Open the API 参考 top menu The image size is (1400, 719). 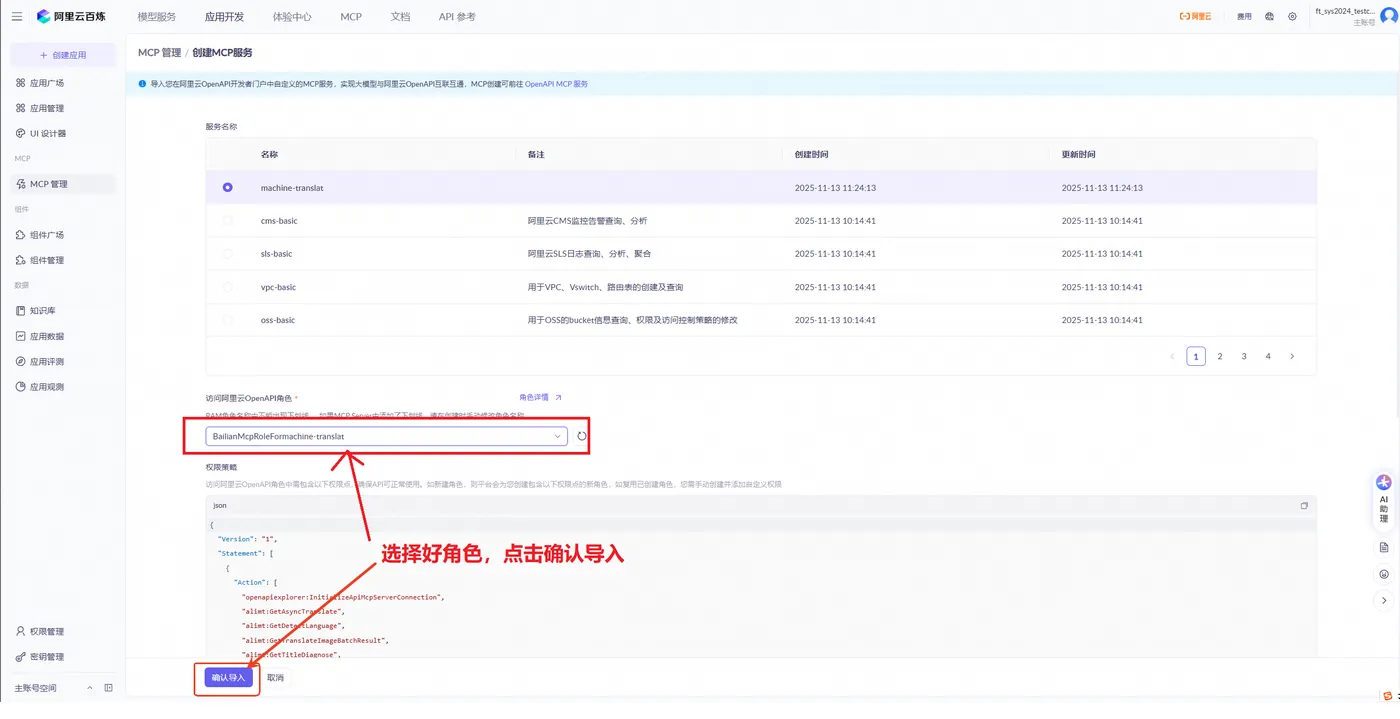pos(457,17)
